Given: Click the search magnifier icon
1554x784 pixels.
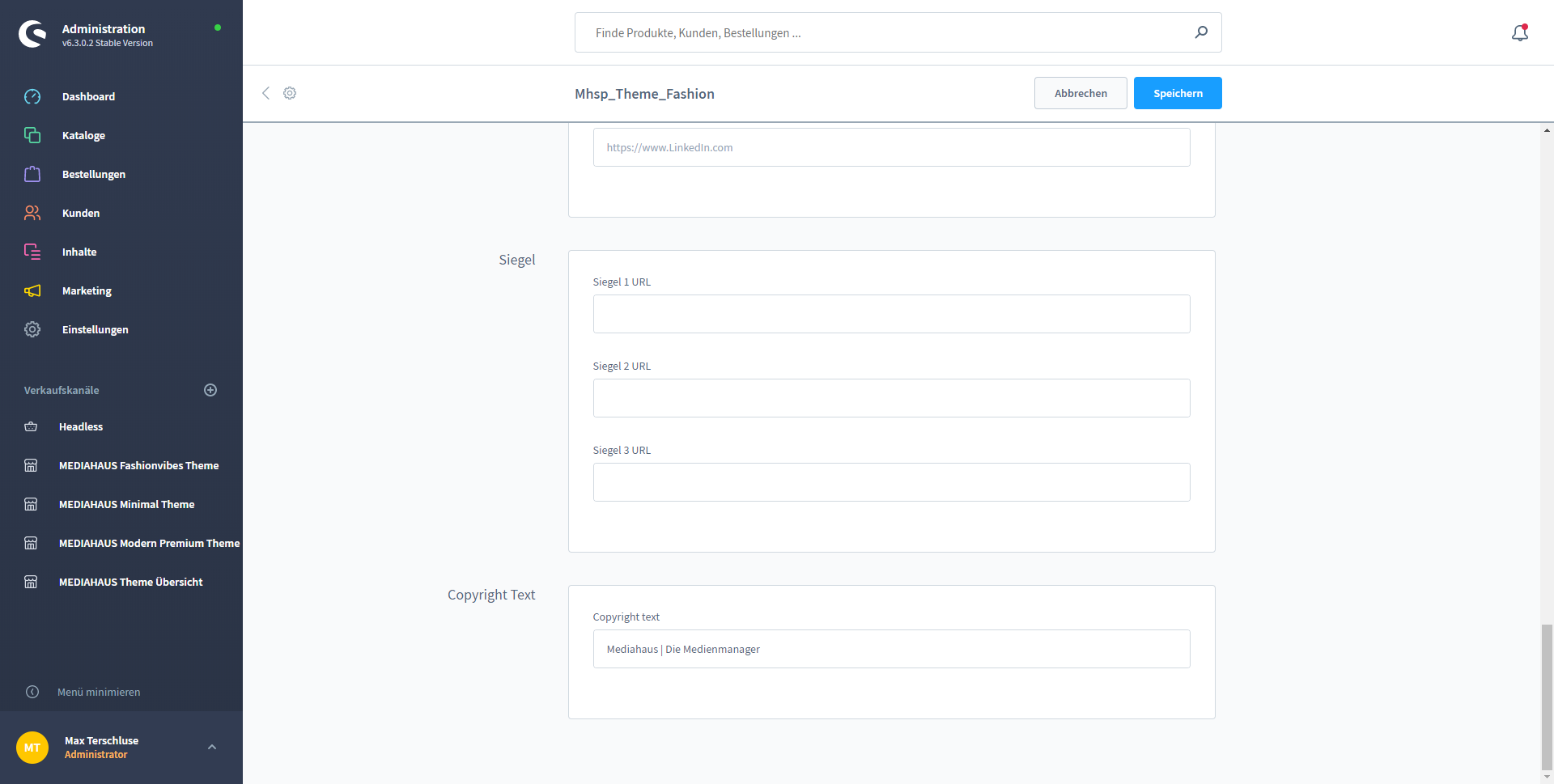Looking at the screenshot, I should click(1201, 32).
